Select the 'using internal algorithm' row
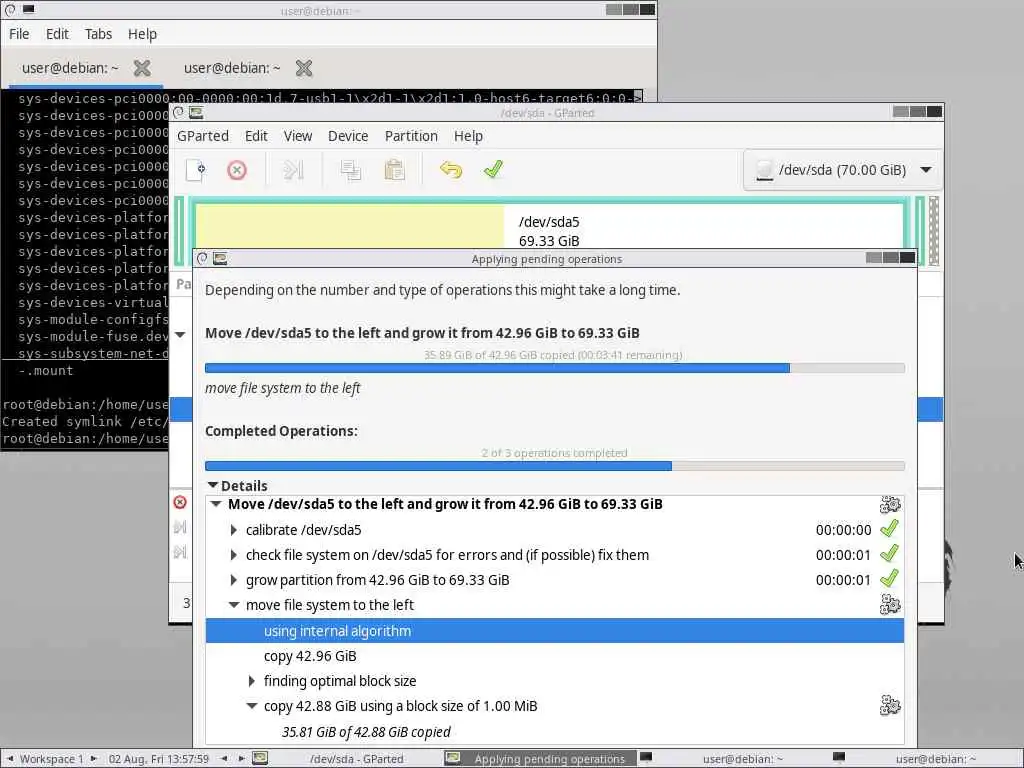Viewport: 1024px width, 768px height. coord(554,631)
